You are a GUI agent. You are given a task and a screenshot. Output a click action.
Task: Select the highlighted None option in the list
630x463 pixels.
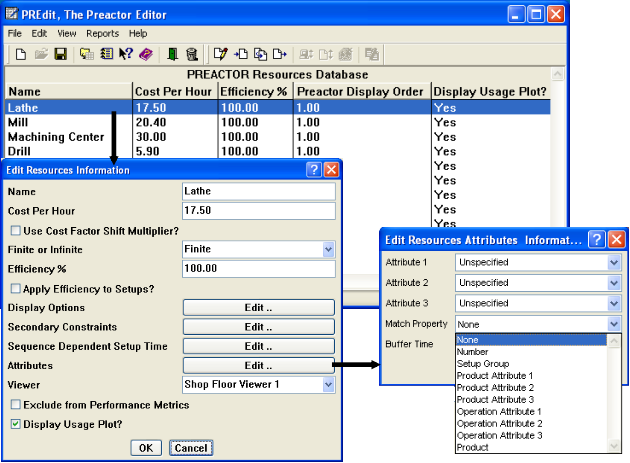tap(531, 340)
